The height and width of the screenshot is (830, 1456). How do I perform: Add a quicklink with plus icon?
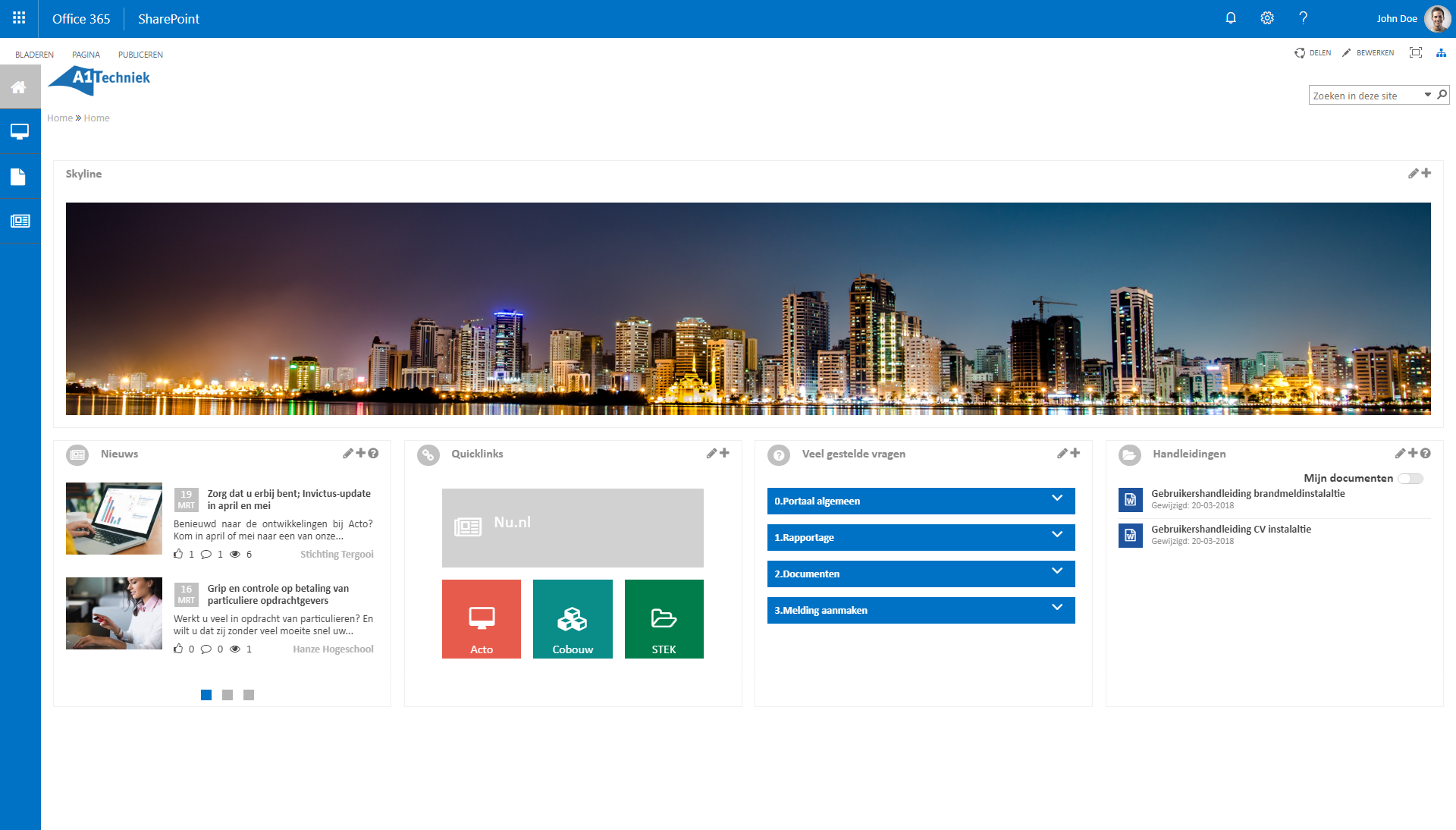coord(724,453)
